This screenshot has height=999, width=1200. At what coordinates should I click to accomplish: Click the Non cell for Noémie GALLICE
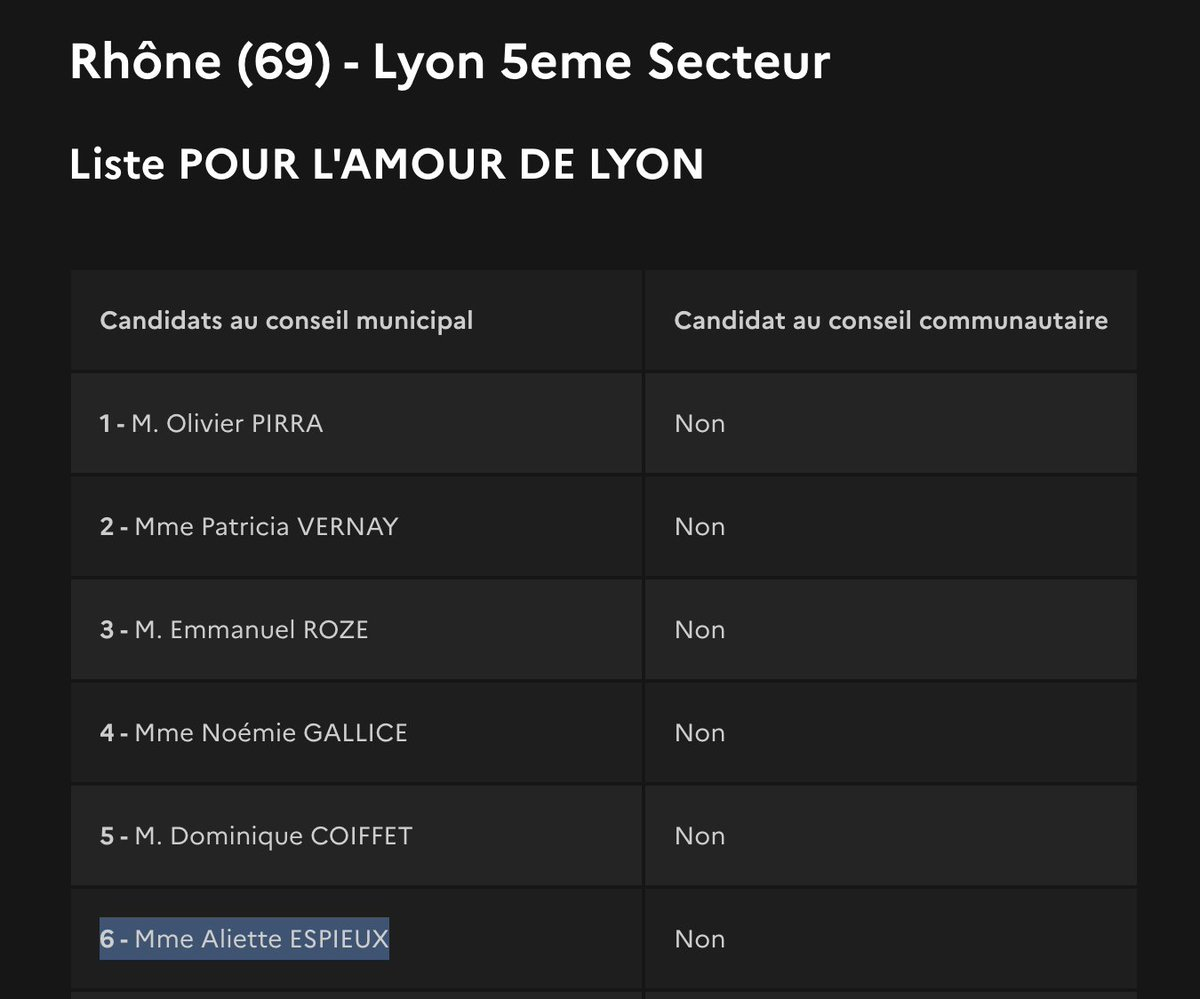(x=699, y=733)
